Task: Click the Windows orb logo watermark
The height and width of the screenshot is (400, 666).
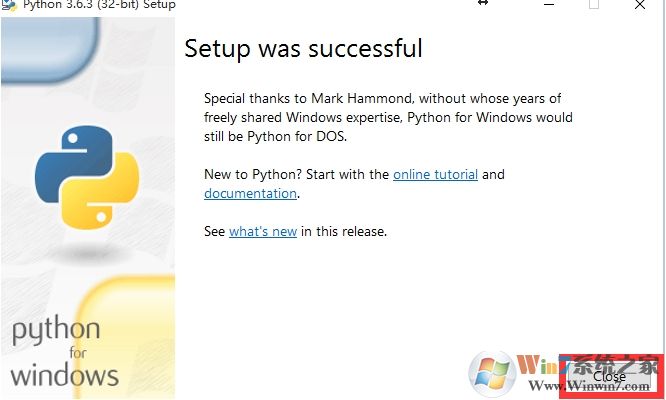Action: [x=494, y=372]
